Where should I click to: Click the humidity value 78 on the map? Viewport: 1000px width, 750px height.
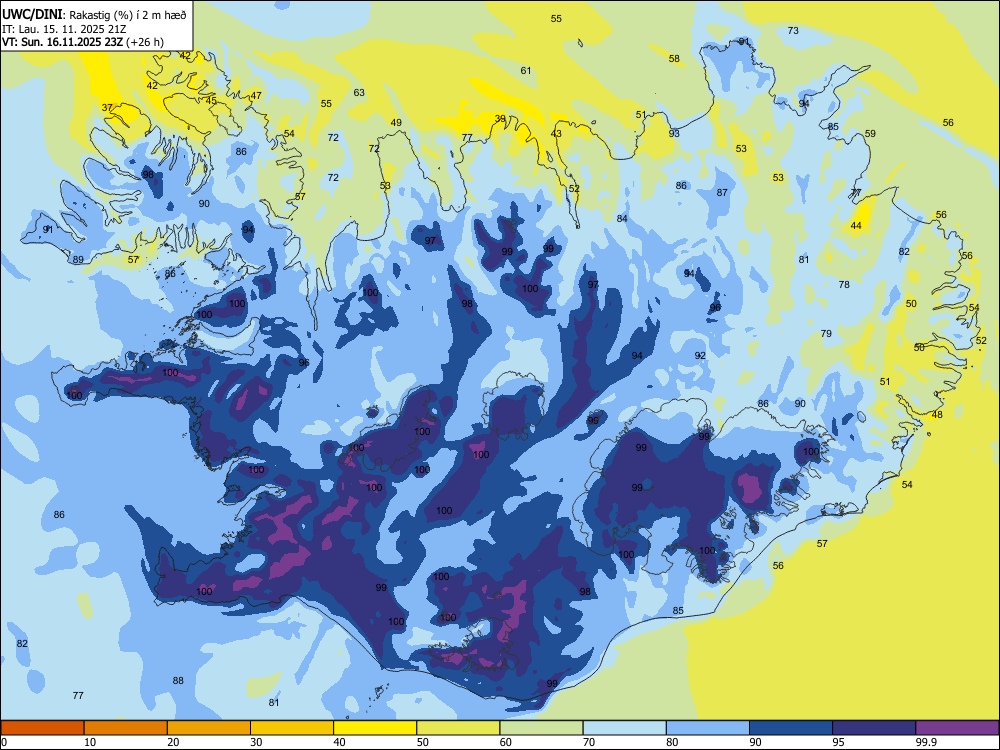coord(844,284)
